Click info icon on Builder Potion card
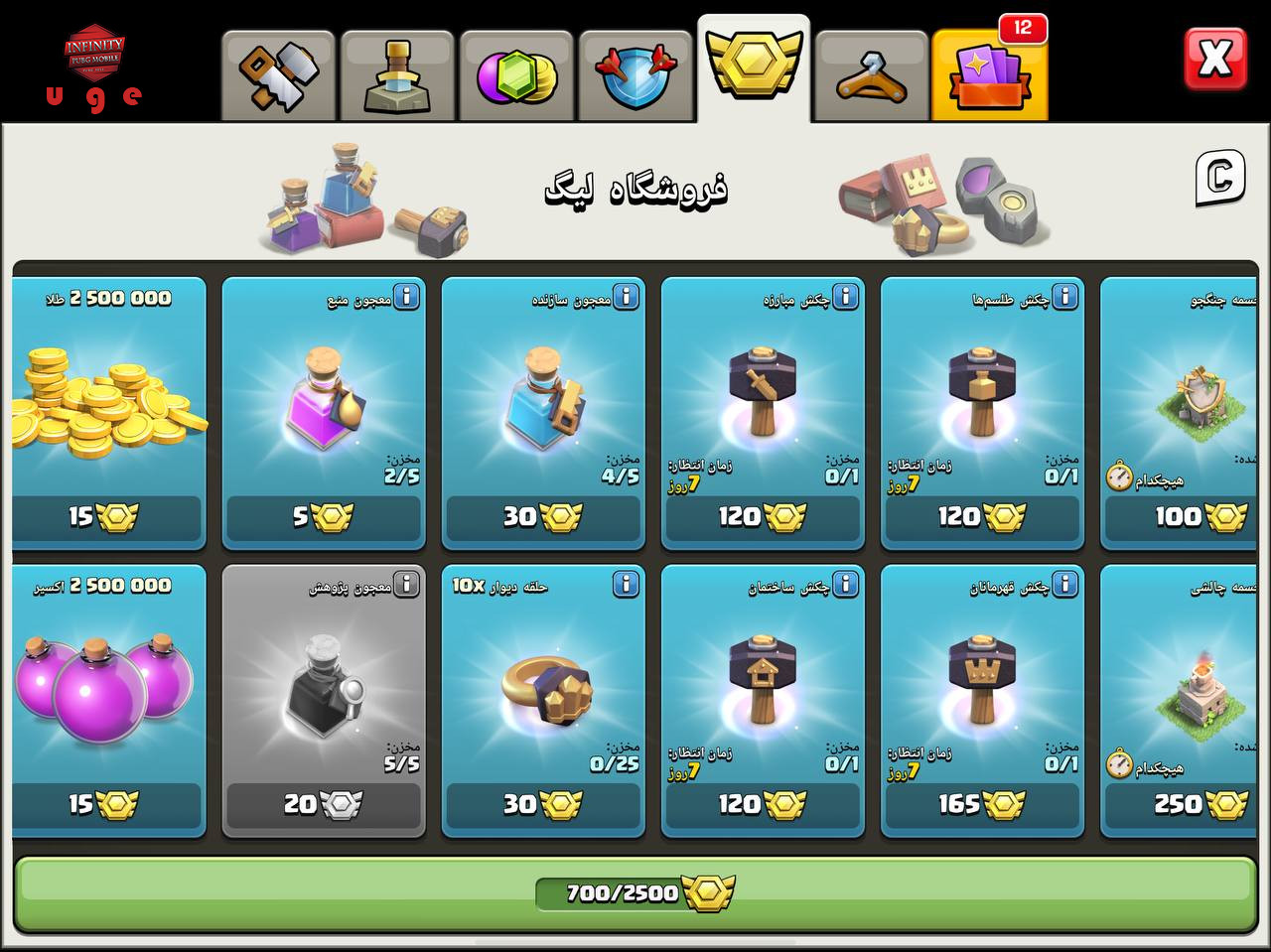The image size is (1271, 952). pos(626,297)
